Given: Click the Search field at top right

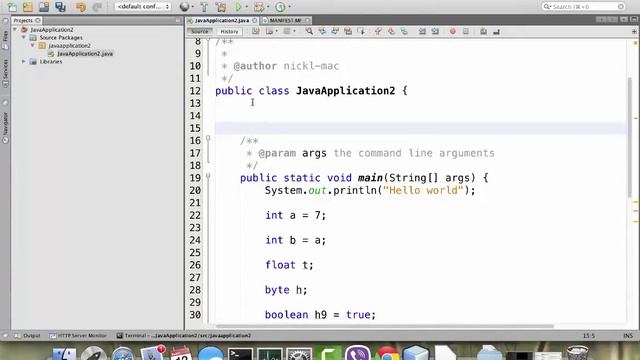Looking at the screenshot, I should 584,7.
